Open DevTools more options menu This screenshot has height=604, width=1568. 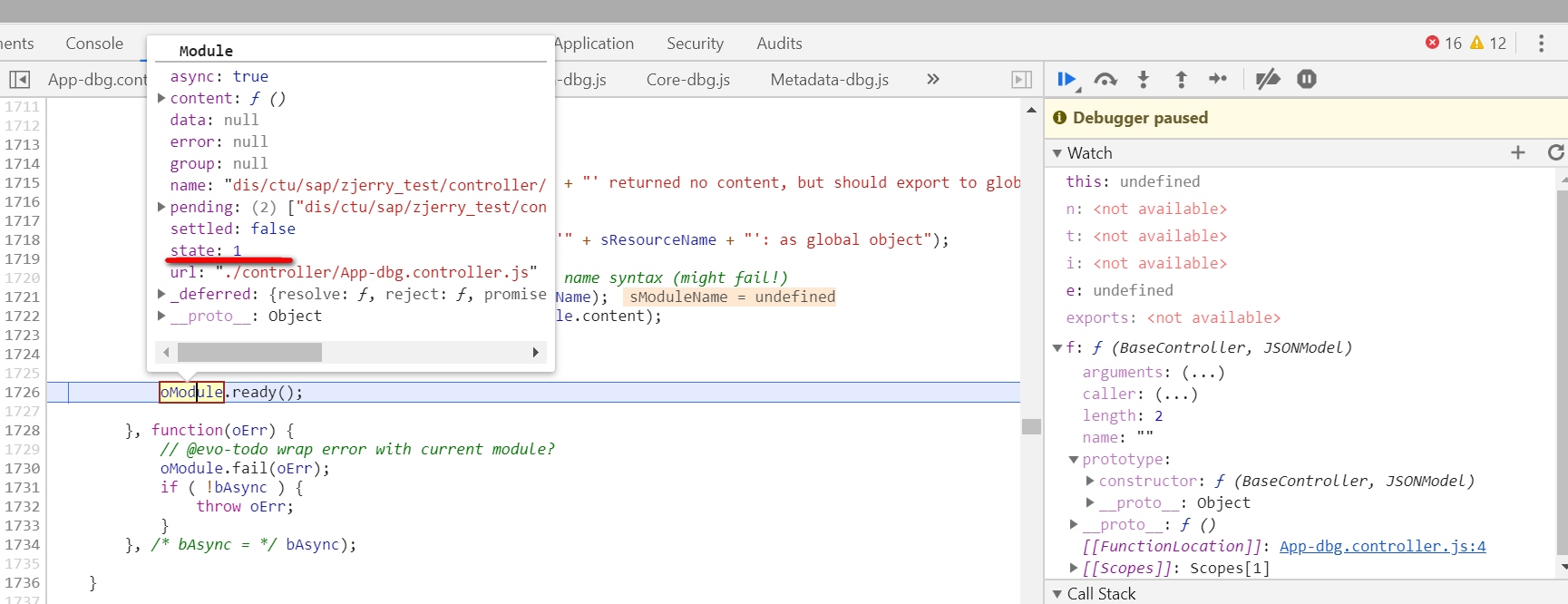pyautogui.click(x=1541, y=44)
